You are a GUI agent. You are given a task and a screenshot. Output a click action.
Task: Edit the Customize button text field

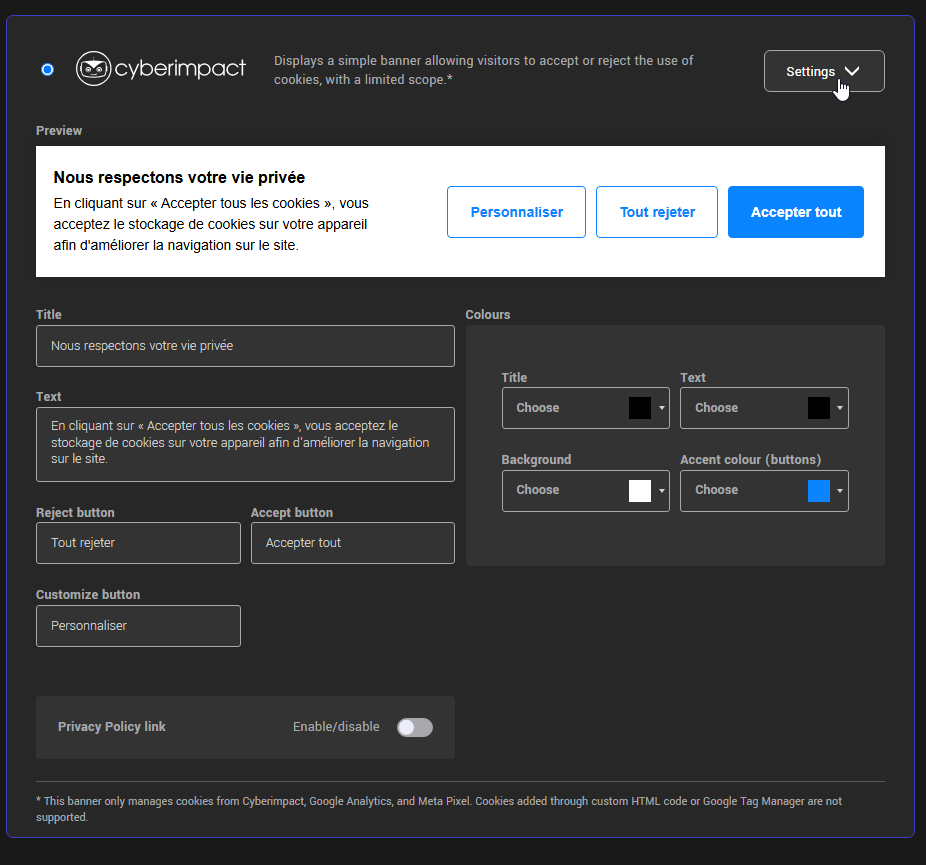[x=138, y=626]
